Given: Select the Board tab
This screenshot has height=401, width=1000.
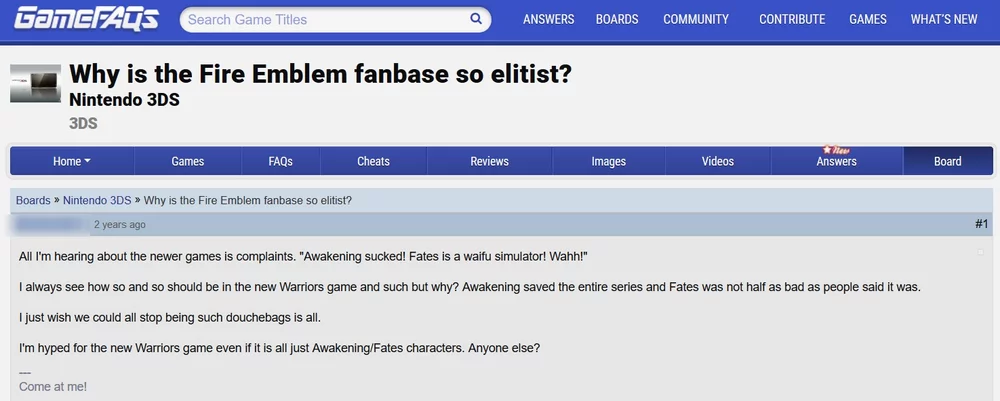Looking at the screenshot, I should click(947, 161).
